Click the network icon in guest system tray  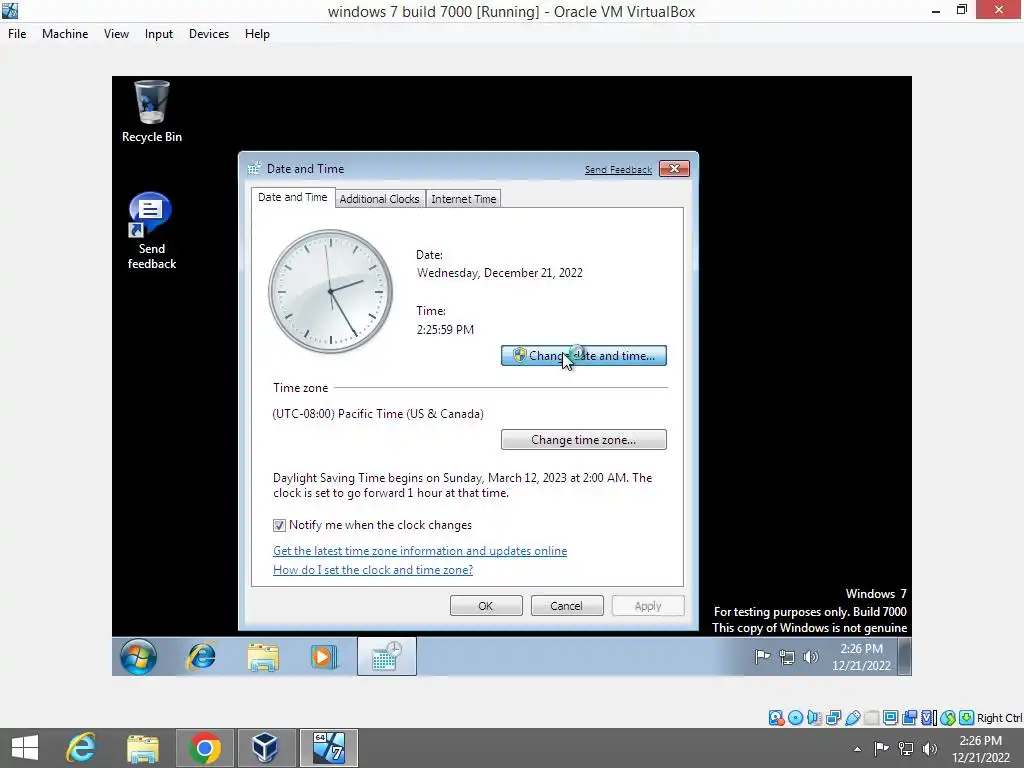click(x=787, y=657)
